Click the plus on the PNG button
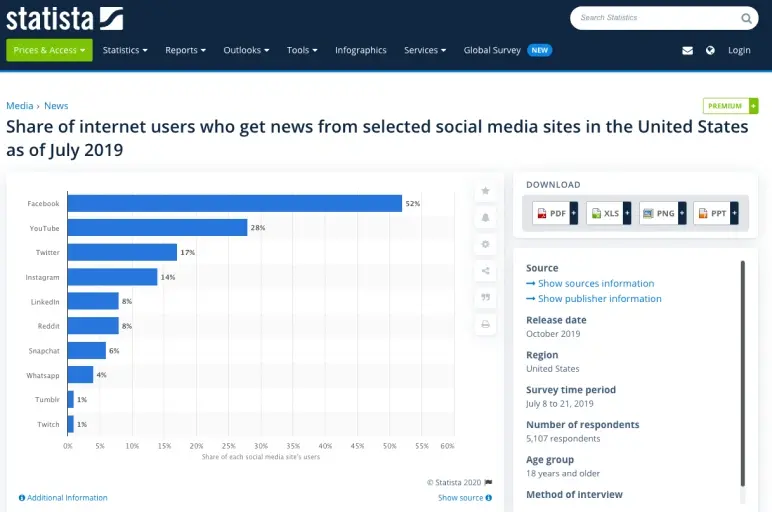The height and width of the screenshot is (512, 772). point(682,213)
